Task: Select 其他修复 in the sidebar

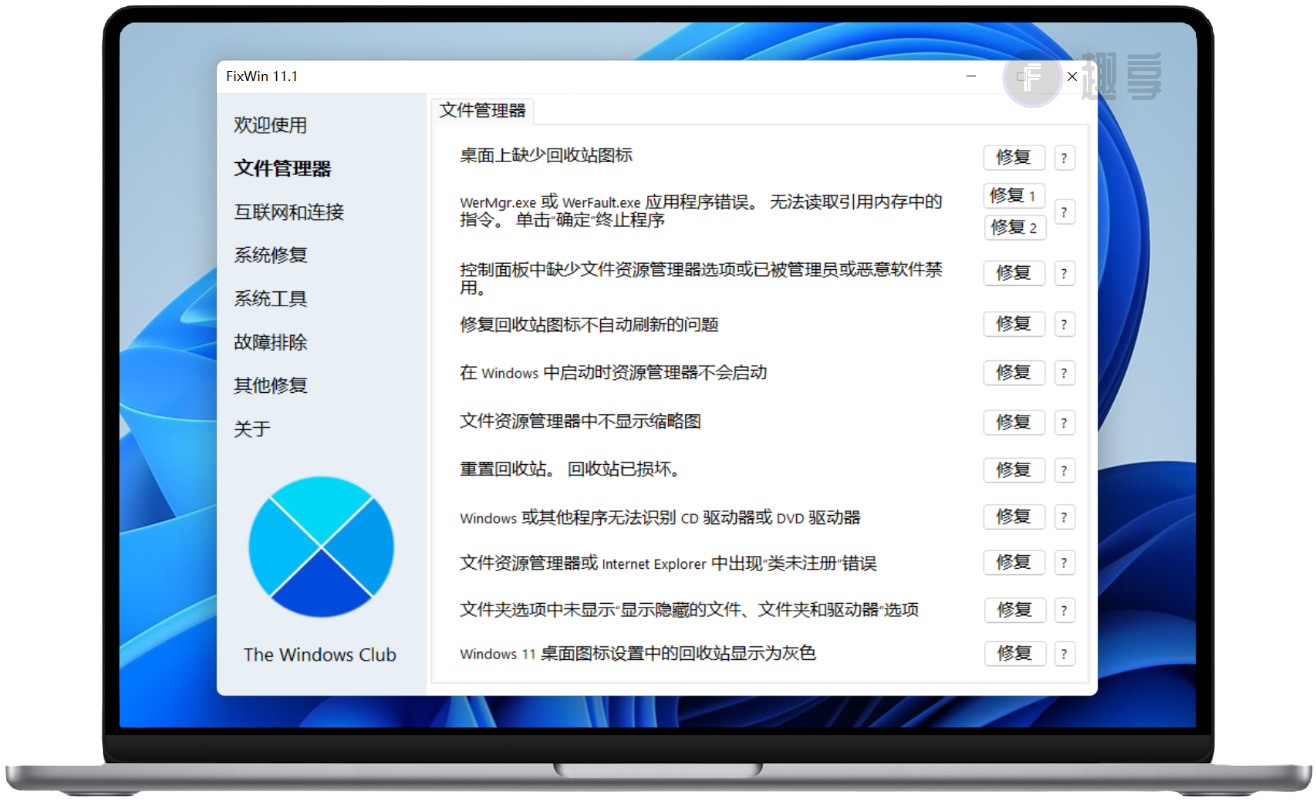Action: [270, 385]
